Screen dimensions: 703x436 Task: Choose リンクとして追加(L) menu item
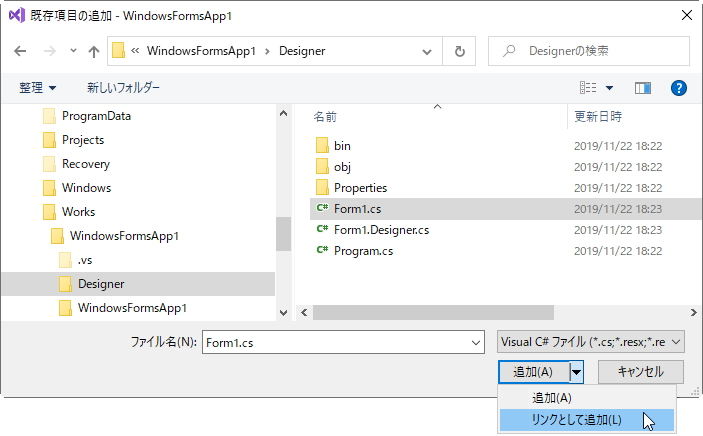tap(587, 420)
